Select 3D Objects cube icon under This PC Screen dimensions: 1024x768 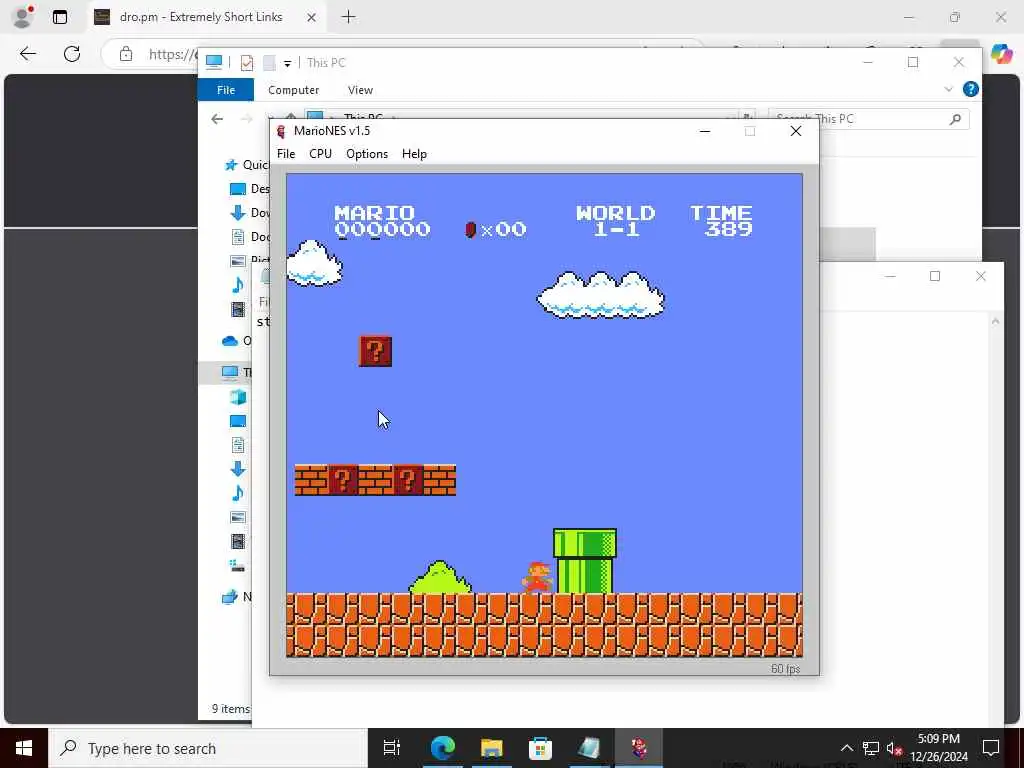tap(238, 397)
